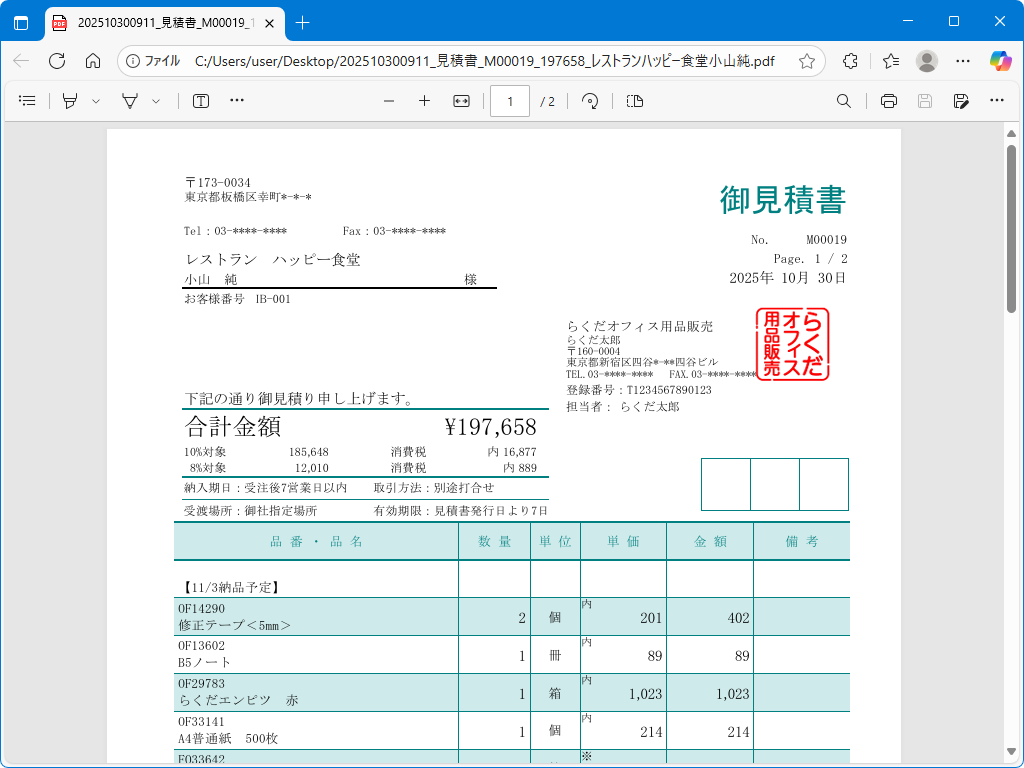1024x768 pixels.
Task: Rotate the PDF page
Action: [x=590, y=101]
